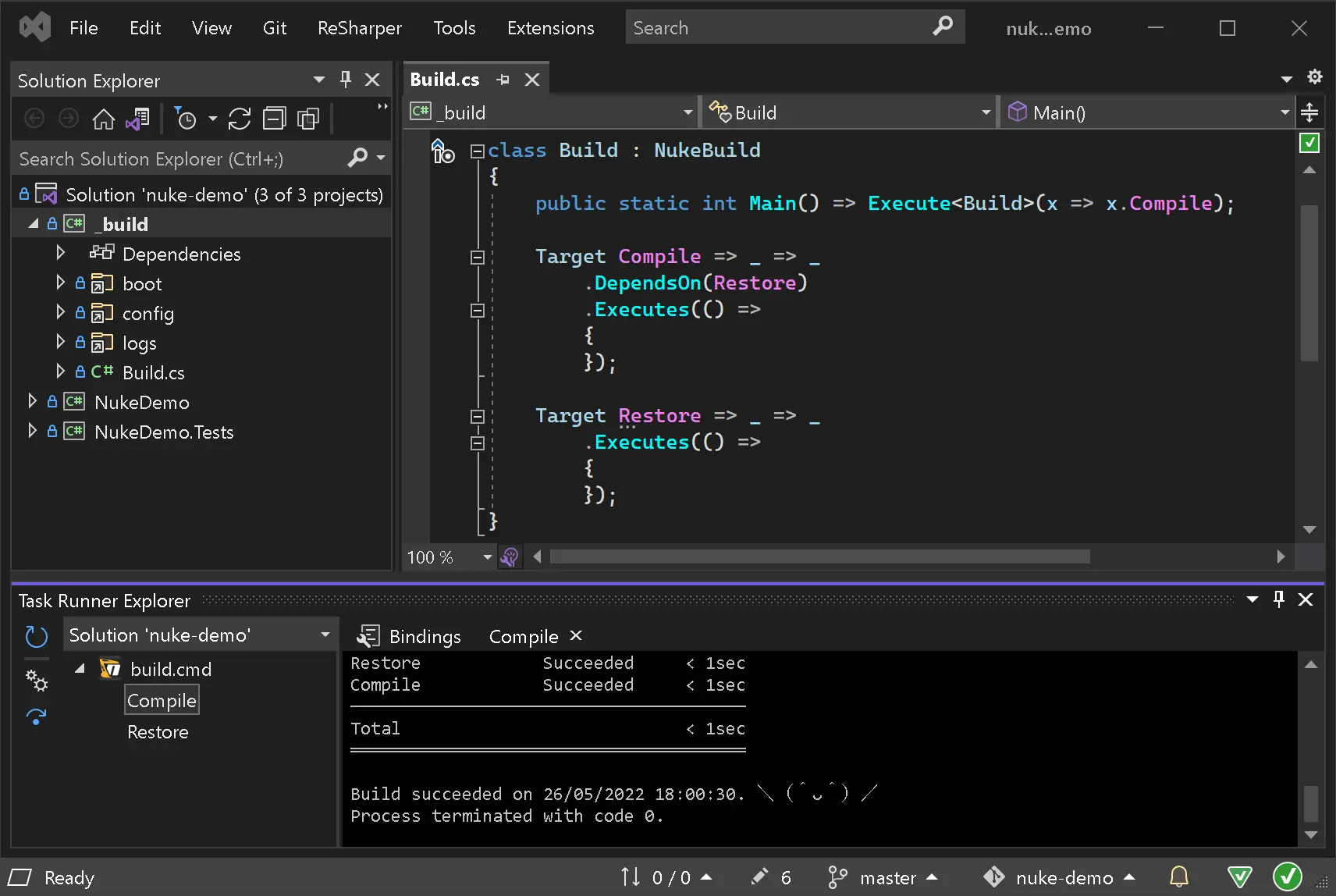1336x896 pixels.
Task: Open the ReSharper menu
Action: tap(360, 28)
